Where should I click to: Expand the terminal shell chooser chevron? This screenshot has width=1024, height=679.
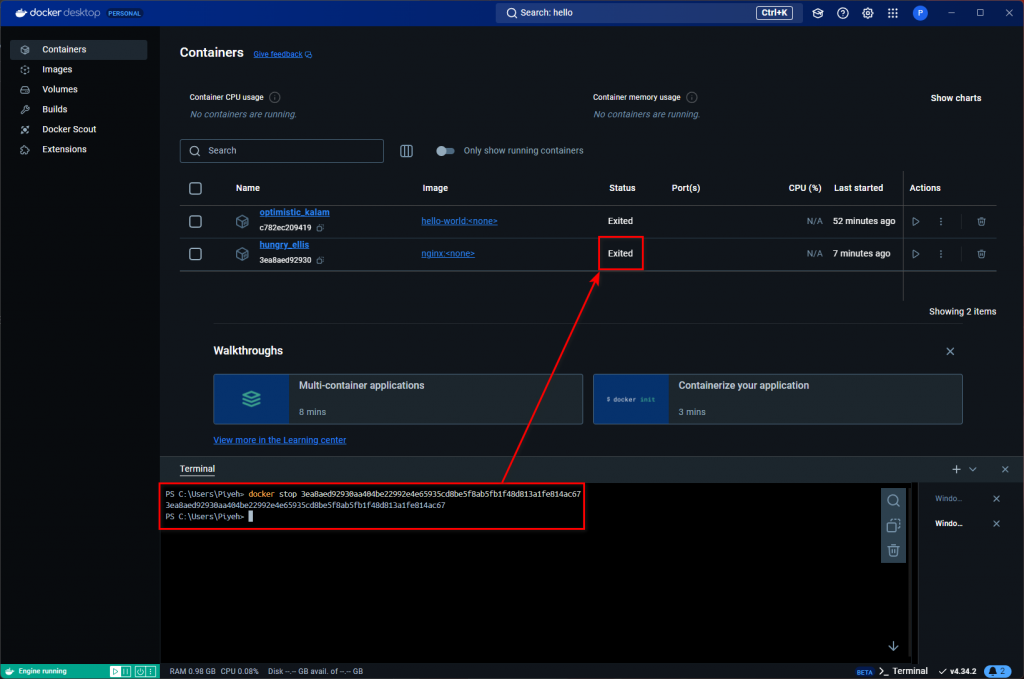(972, 469)
